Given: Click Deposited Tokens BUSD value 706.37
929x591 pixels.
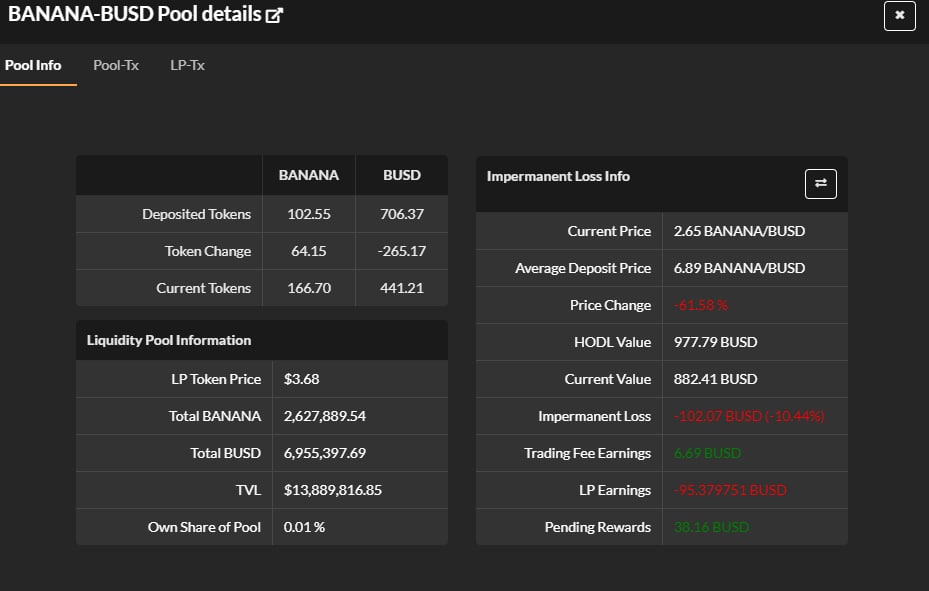Looking at the screenshot, I should click(x=402, y=214).
